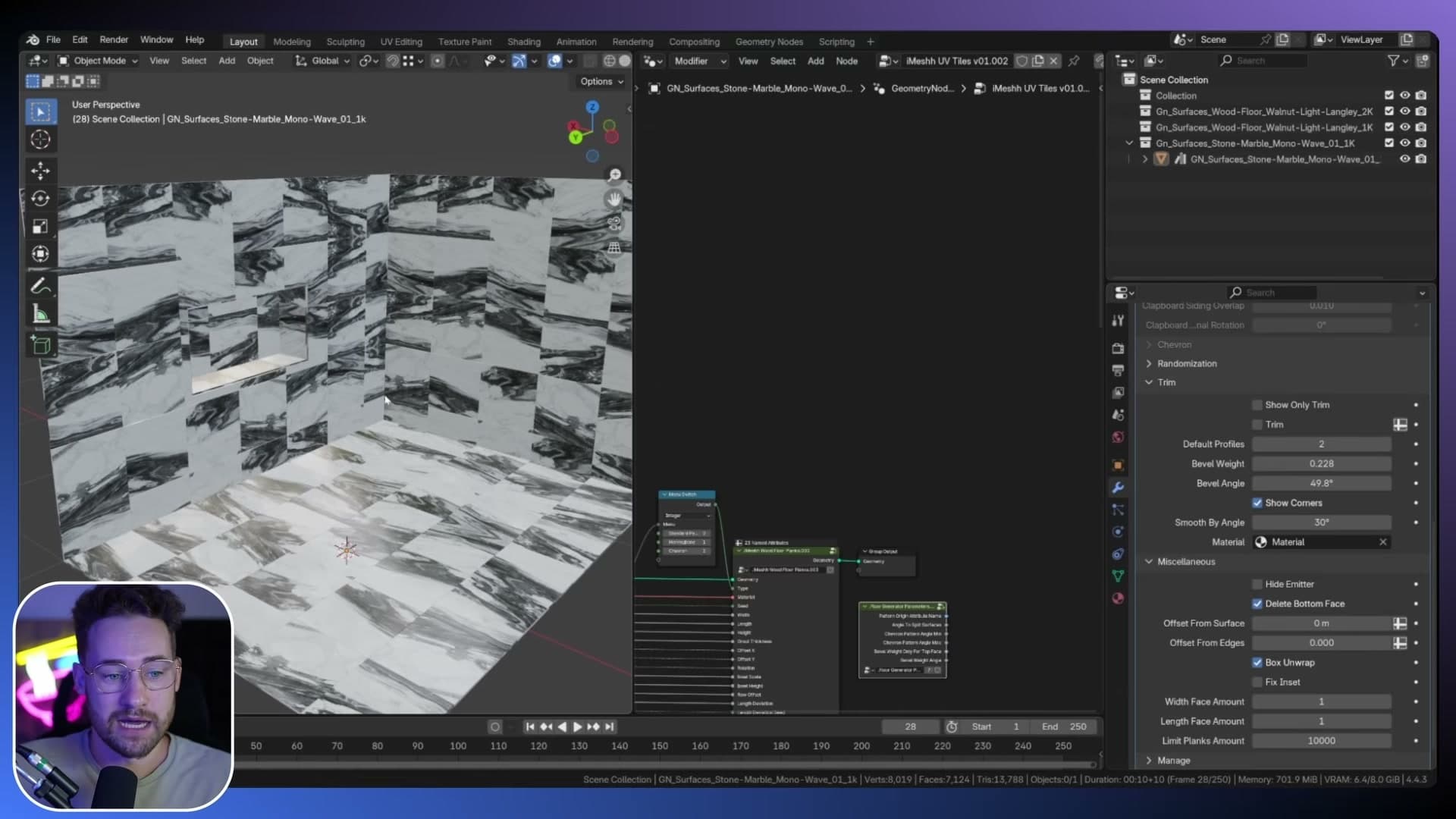Adjust the Bevel Weight 0.228 slider
The width and height of the screenshot is (1456, 819).
(1322, 464)
